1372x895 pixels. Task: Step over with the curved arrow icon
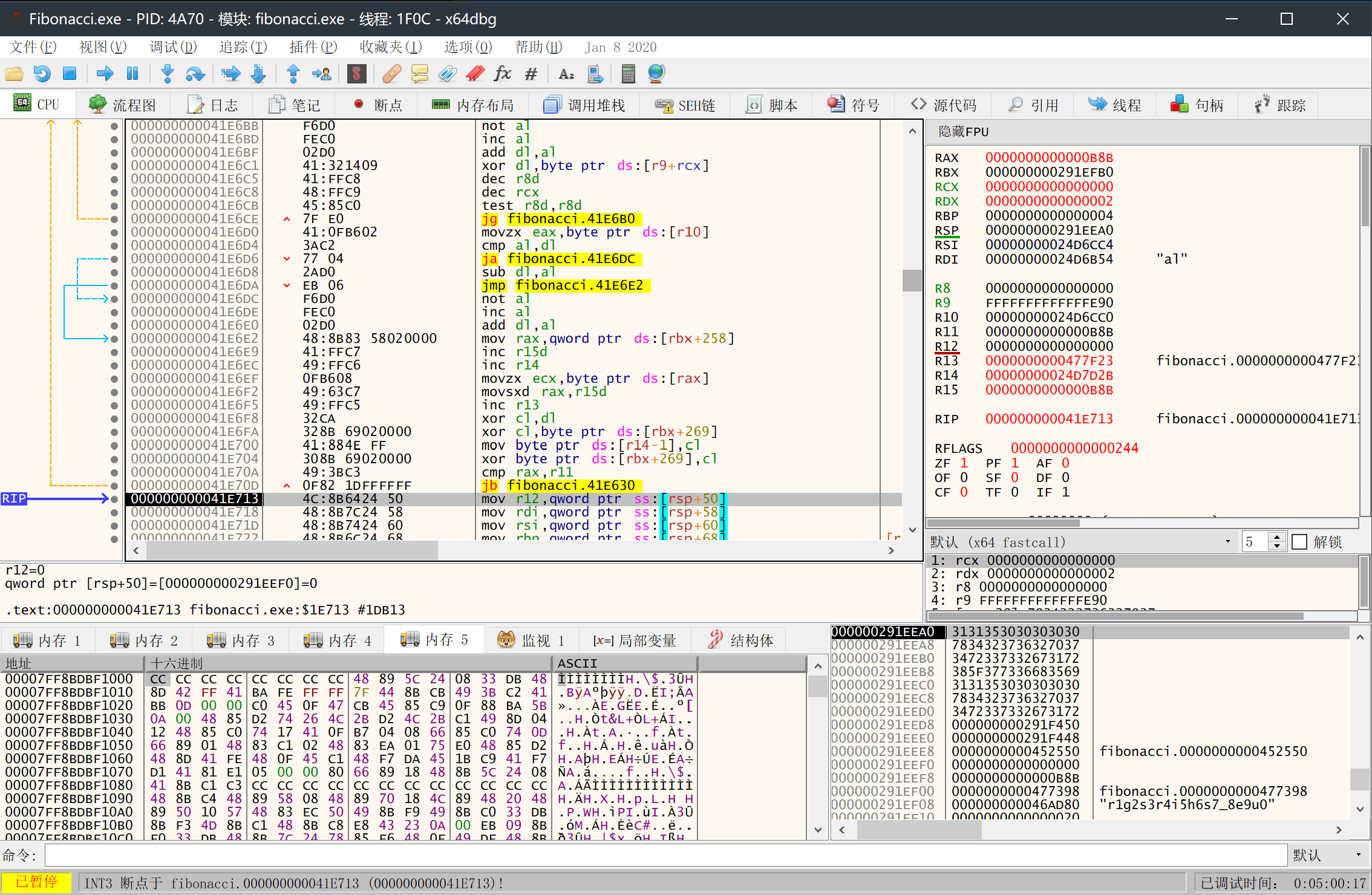(195, 74)
